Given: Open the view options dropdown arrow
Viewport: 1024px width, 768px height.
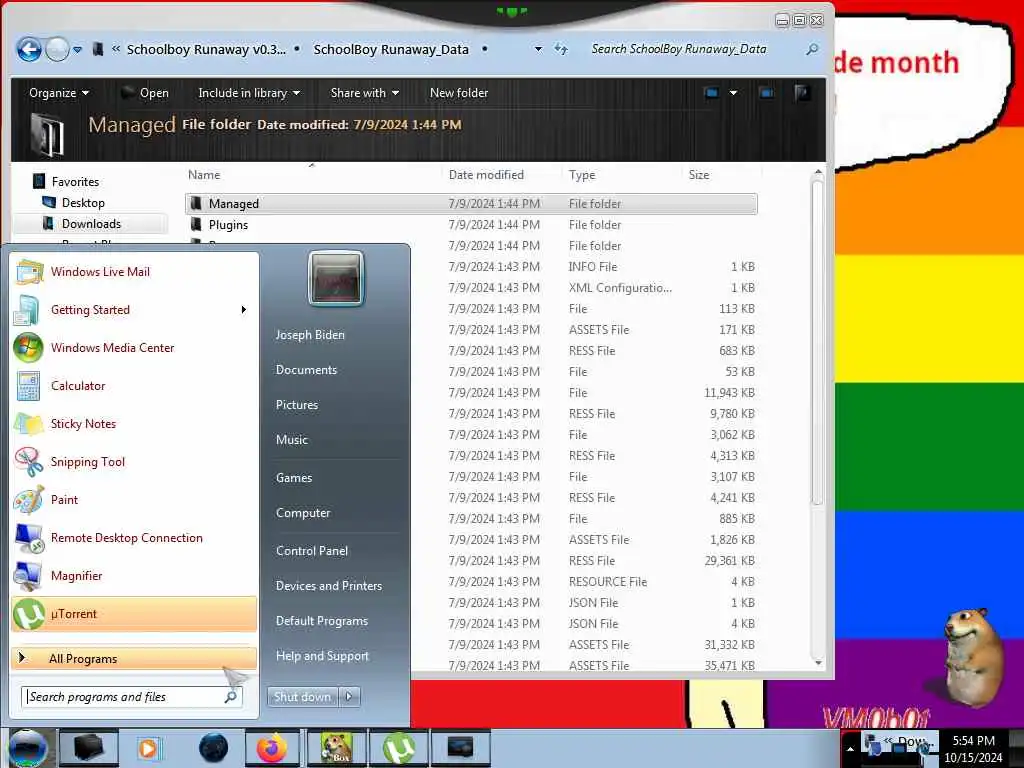Looking at the screenshot, I should click(x=733, y=93).
